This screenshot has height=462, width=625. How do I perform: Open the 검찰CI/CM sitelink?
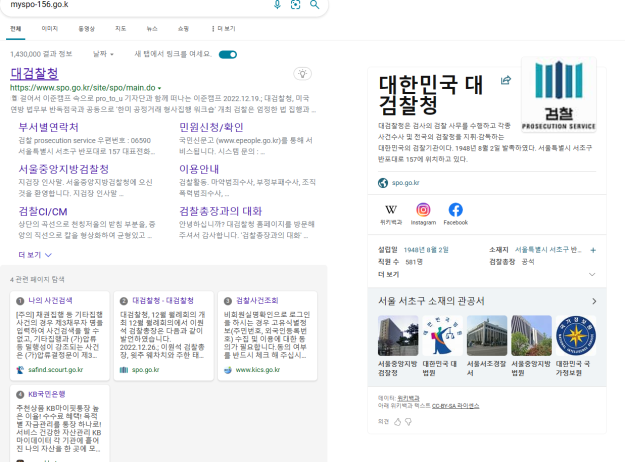[x=43, y=211]
